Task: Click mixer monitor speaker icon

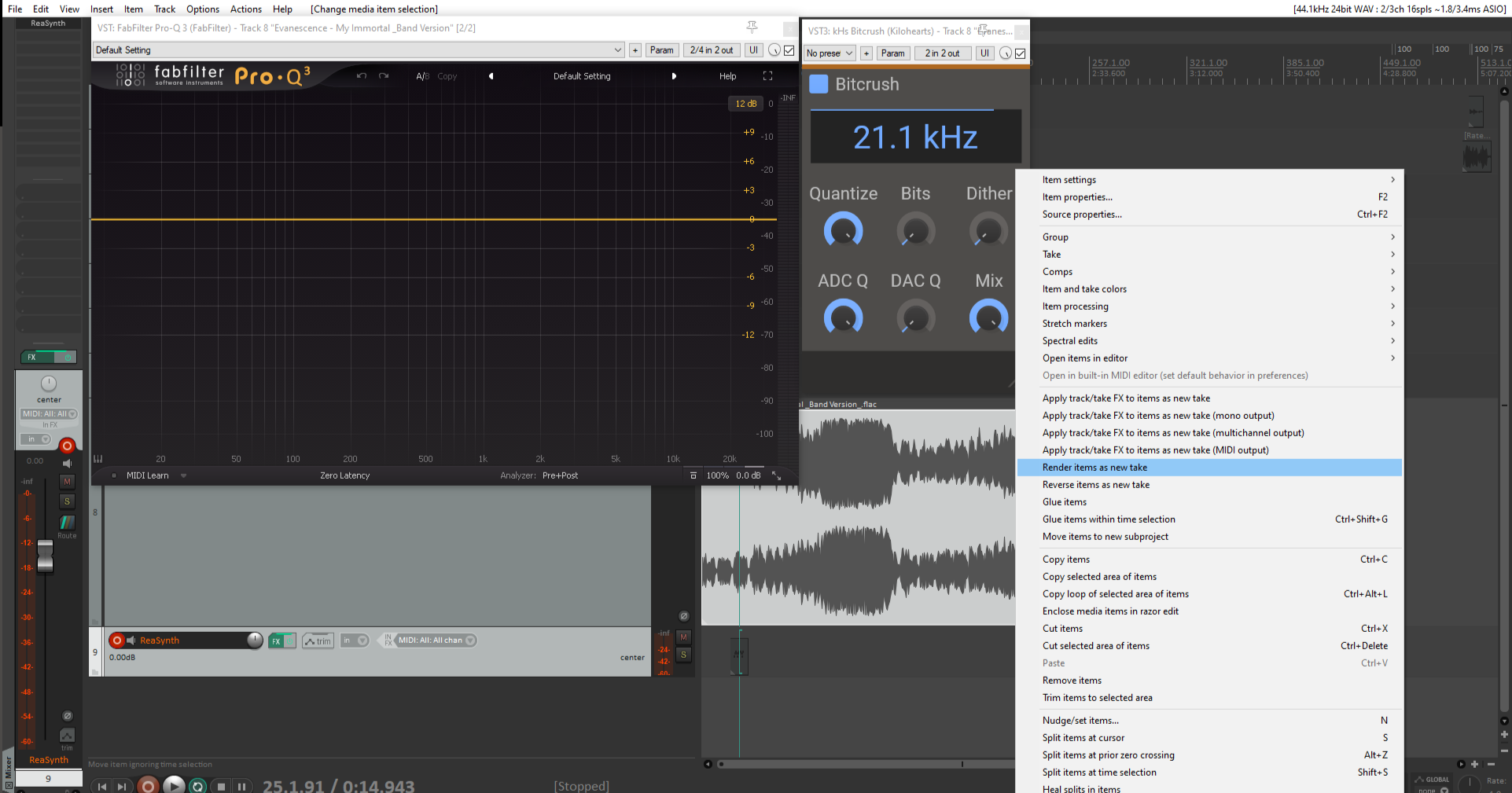Action: tap(67, 464)
